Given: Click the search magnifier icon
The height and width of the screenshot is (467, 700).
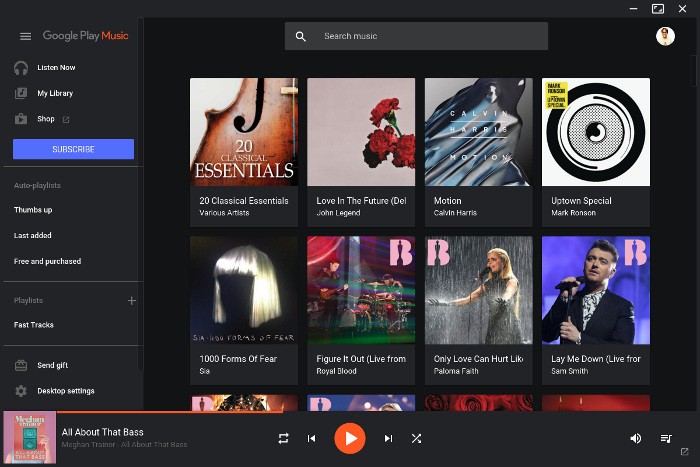Looking at the screenshot, I should [x=300, y=36].
